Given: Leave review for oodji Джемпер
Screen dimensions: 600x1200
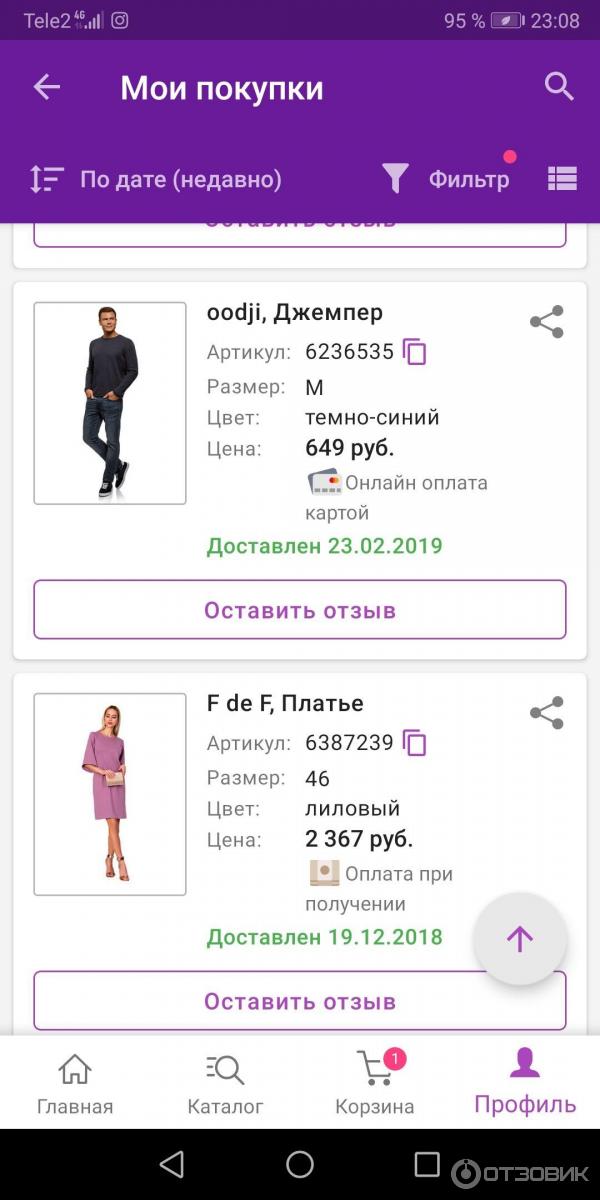Looking at the screenshot, I should [x=300, y=610].
